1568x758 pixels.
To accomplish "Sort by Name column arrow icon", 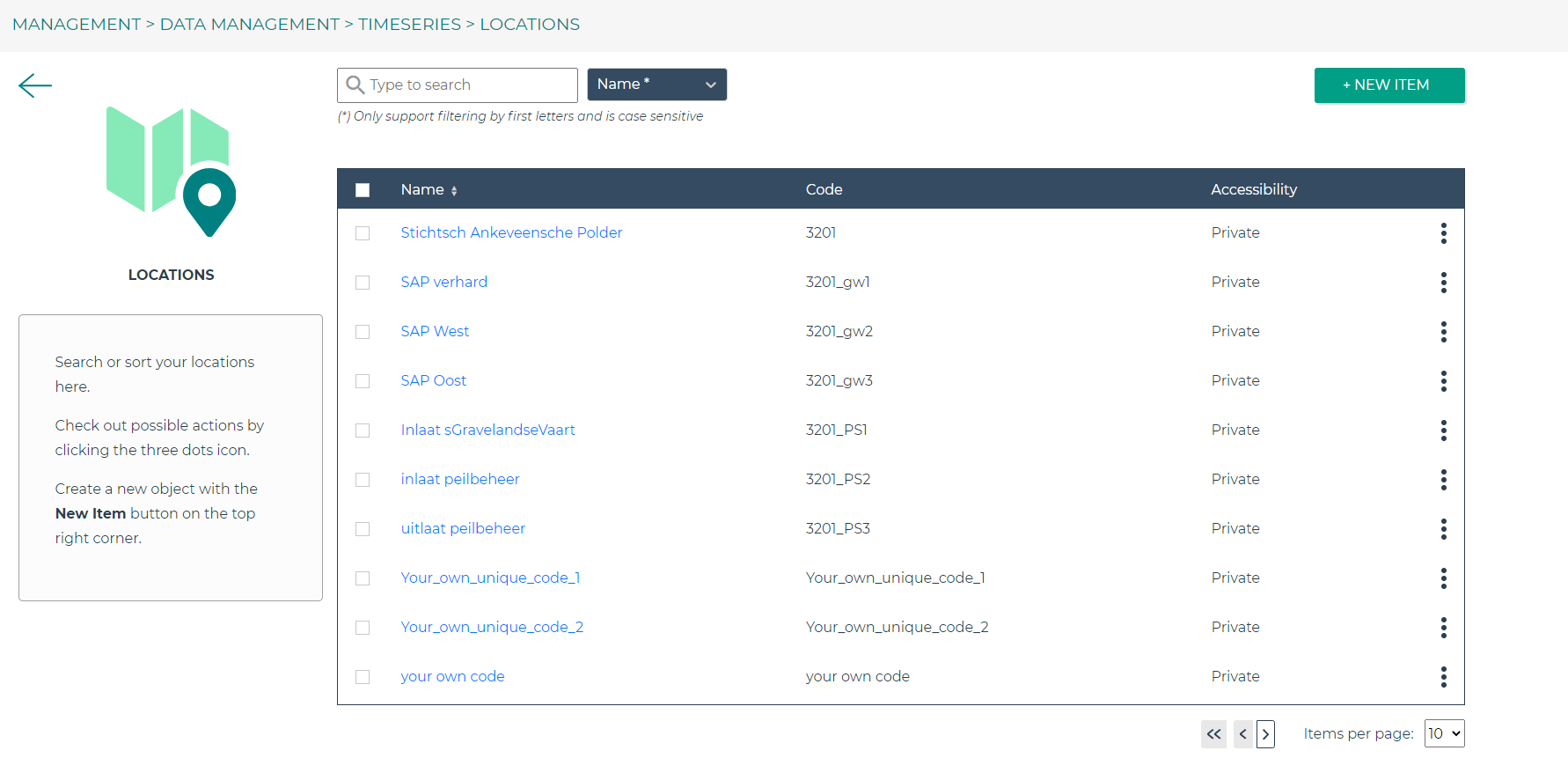I will [454, 190].
